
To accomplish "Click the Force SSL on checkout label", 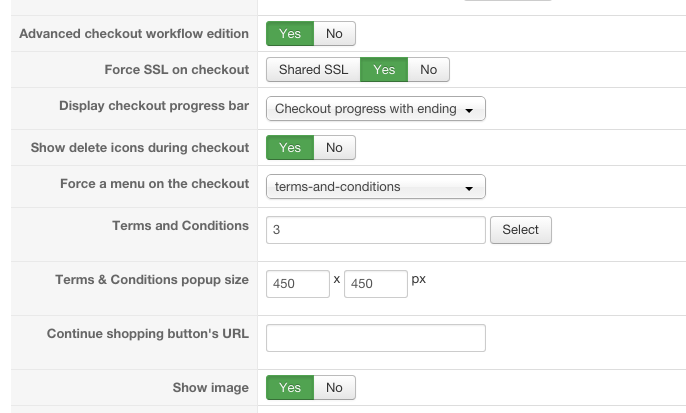I will pos(176,70).
